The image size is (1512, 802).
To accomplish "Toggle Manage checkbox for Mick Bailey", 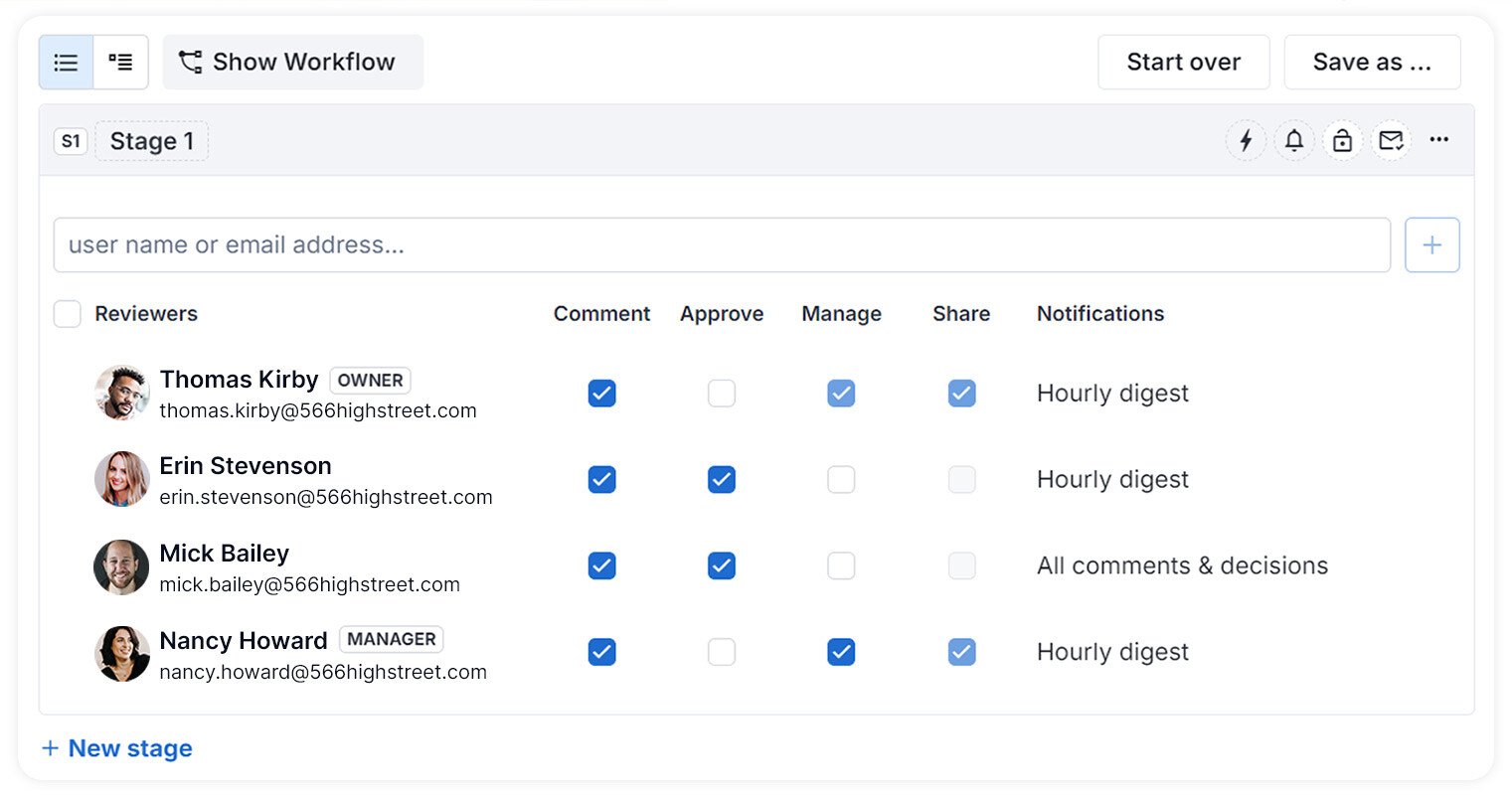I will point(841,566).
